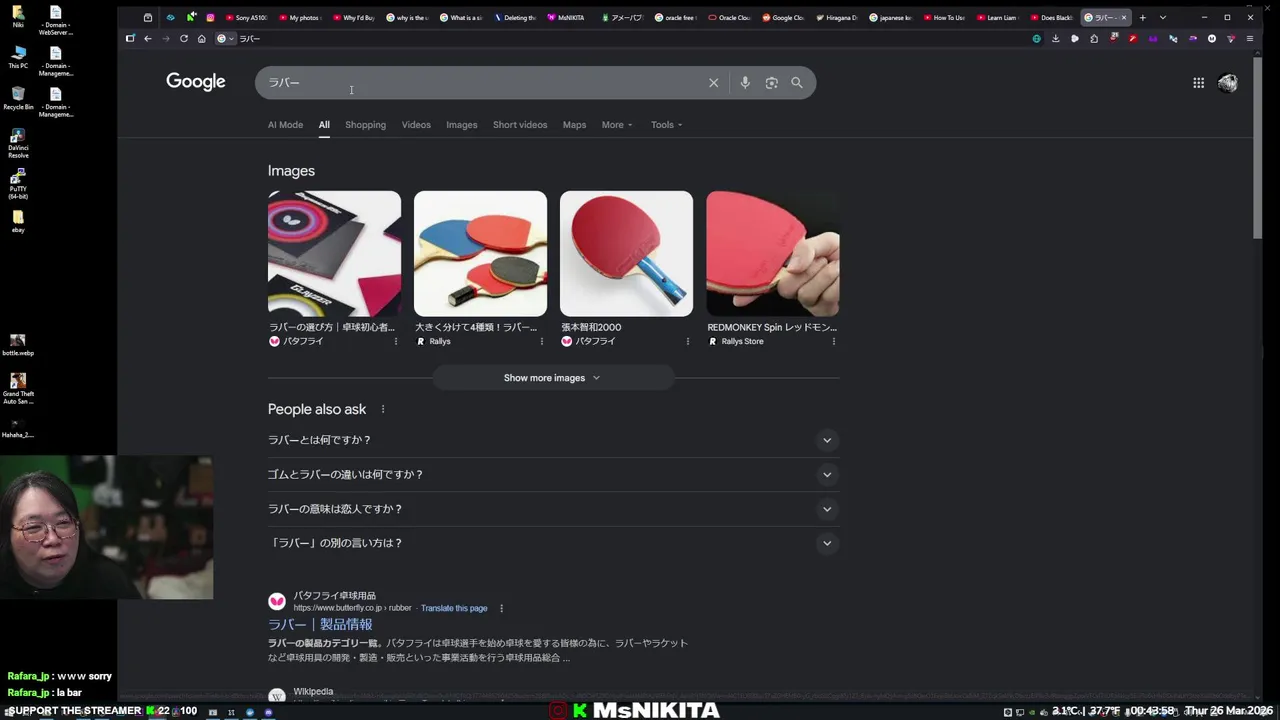The height and width of the screenshot is (720, 1280).
Task: Open the More dropdown
Action: (x=617, y=125)
